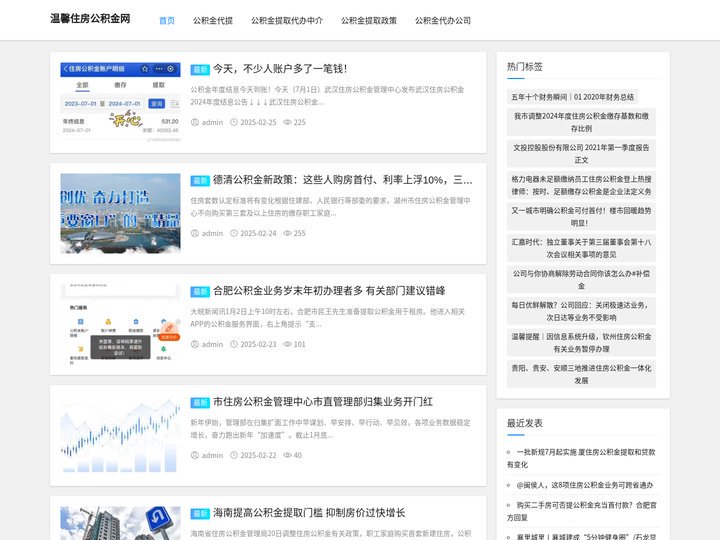Click admin author name on 2025-02-25 post
This screenshot has width=720, height=540.
coord(212,122)
